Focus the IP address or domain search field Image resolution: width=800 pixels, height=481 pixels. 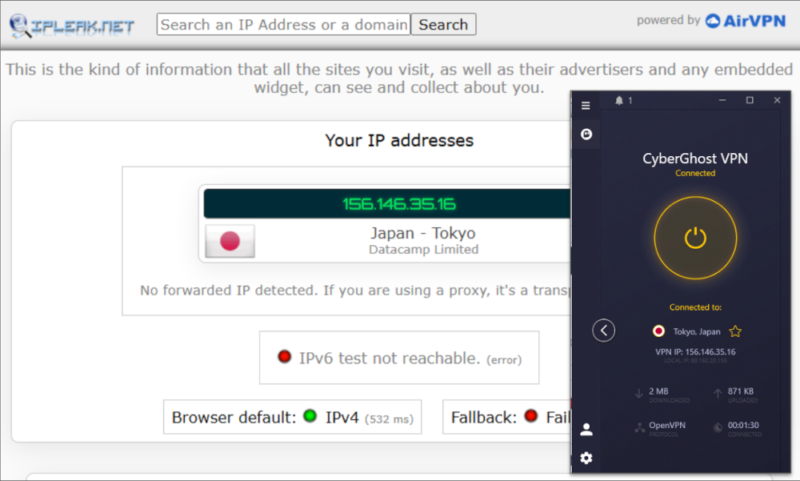pyautogui.click(x=284, y=24)
